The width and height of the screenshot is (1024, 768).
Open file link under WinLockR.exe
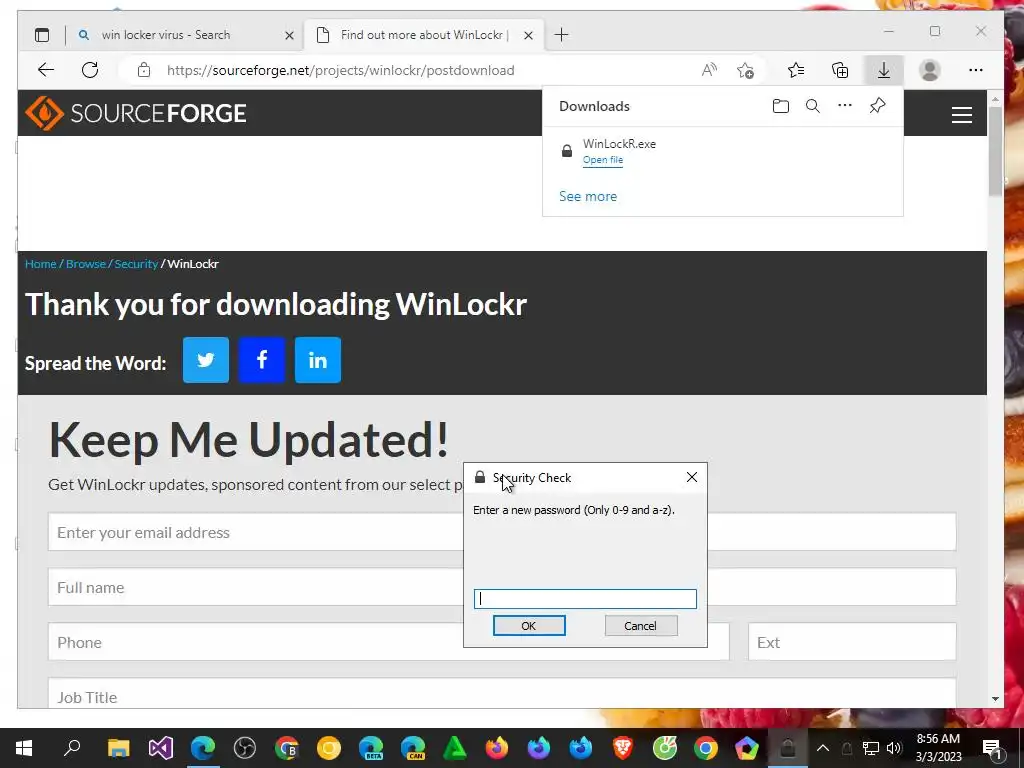[603, 160]
